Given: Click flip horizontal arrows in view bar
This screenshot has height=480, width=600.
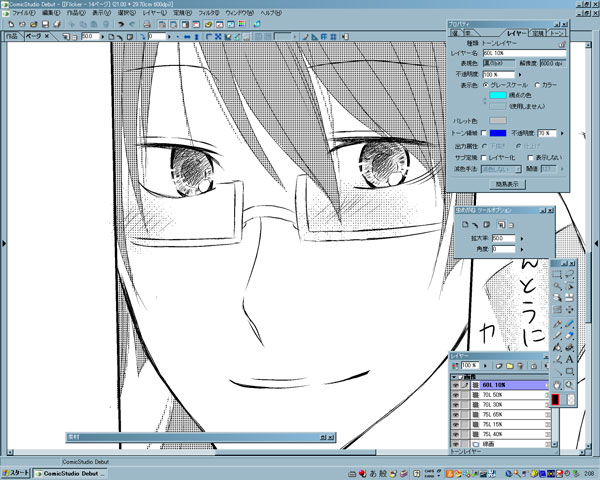Looking at the screenshot, I should (x=187, y=37).
